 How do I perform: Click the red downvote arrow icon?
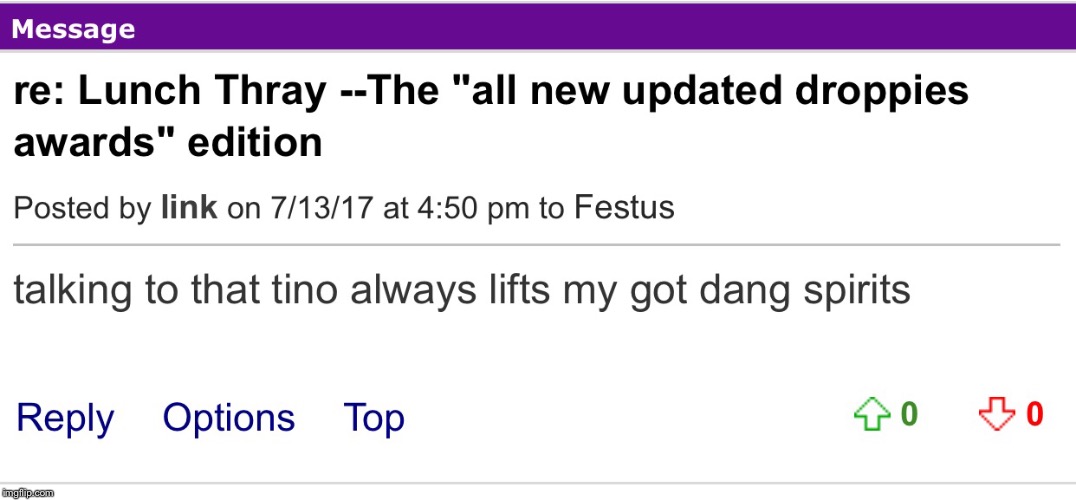(994, 415)
